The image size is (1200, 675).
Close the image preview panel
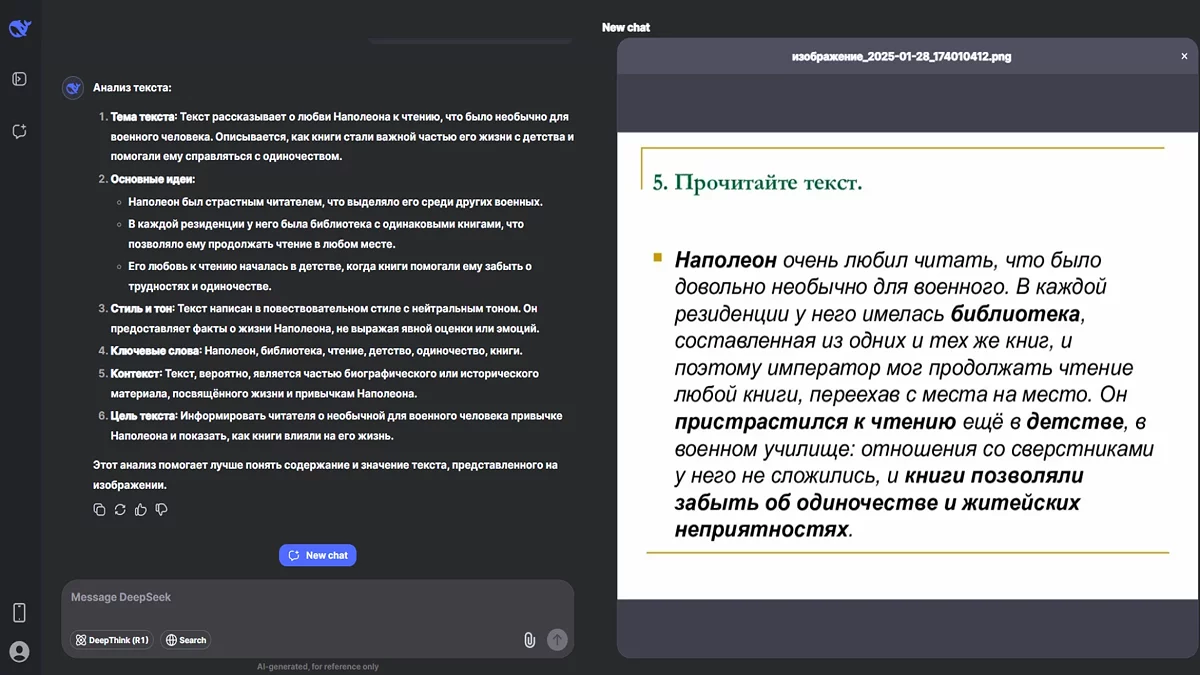[1184, 57]
